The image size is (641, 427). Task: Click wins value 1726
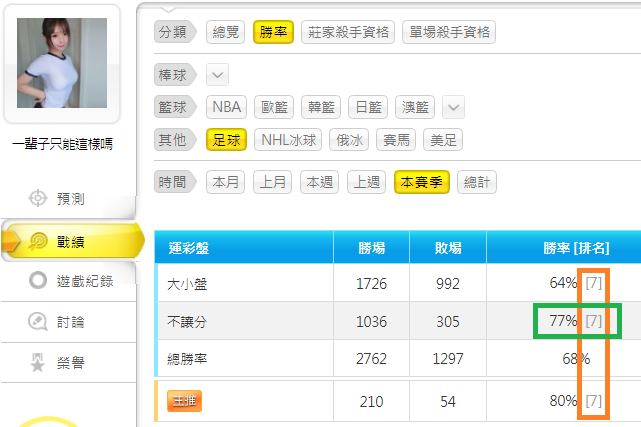pos(371,284)
